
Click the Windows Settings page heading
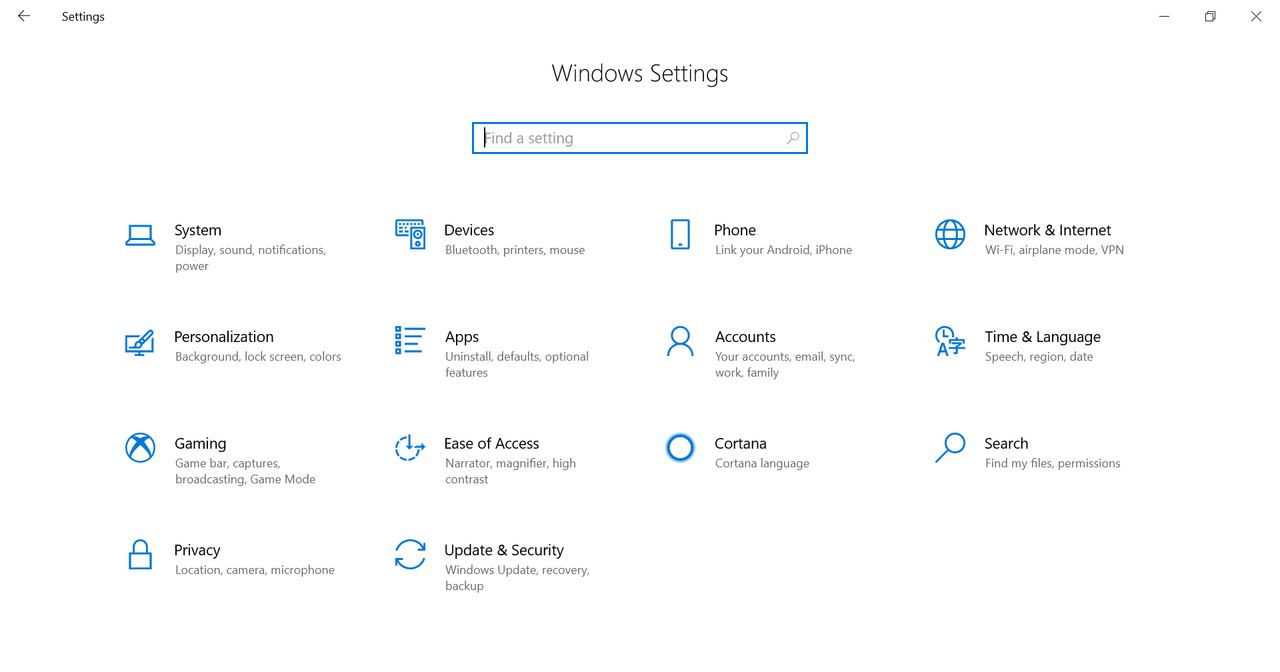640,73
